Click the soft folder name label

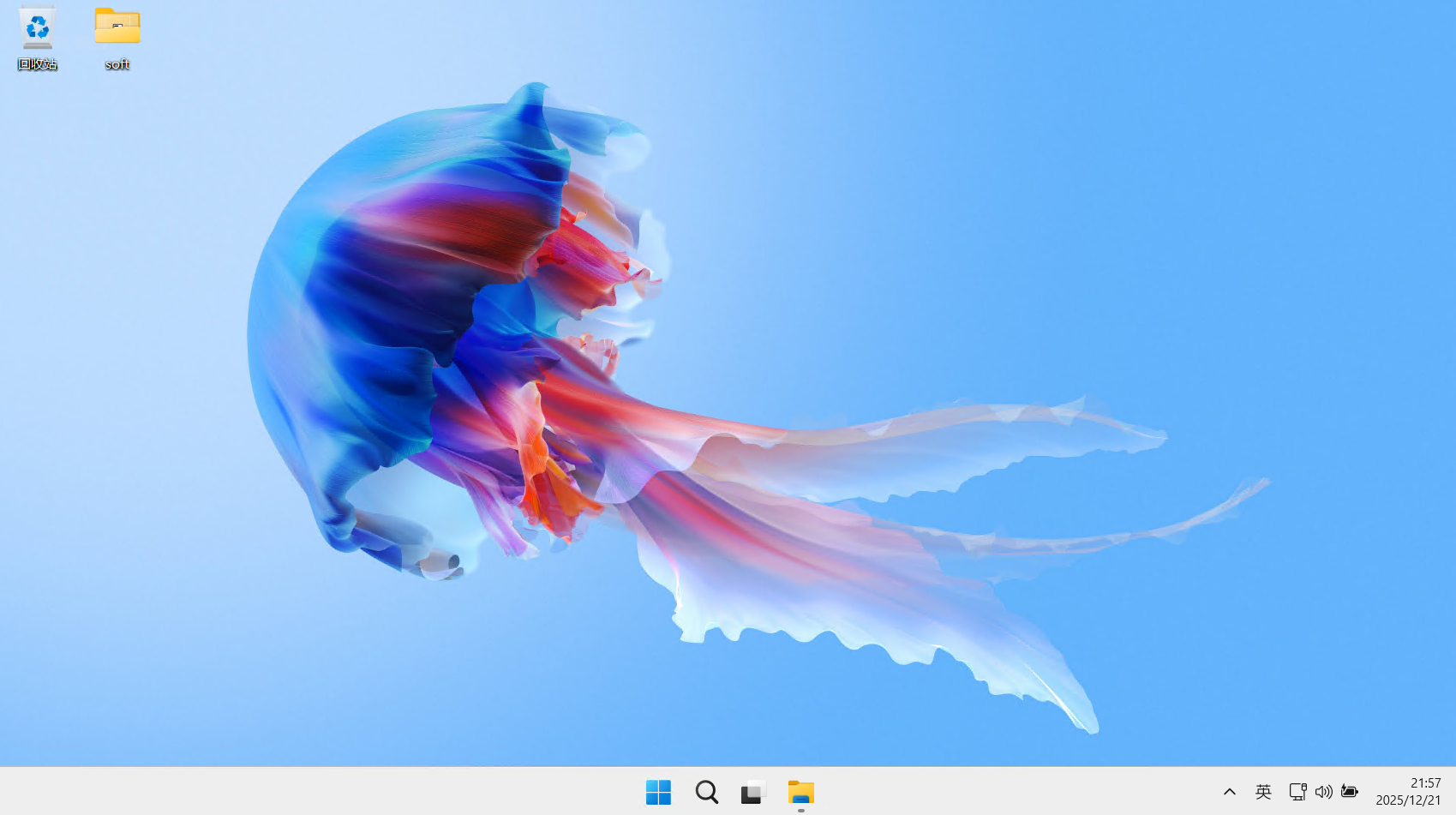(117, 64)
